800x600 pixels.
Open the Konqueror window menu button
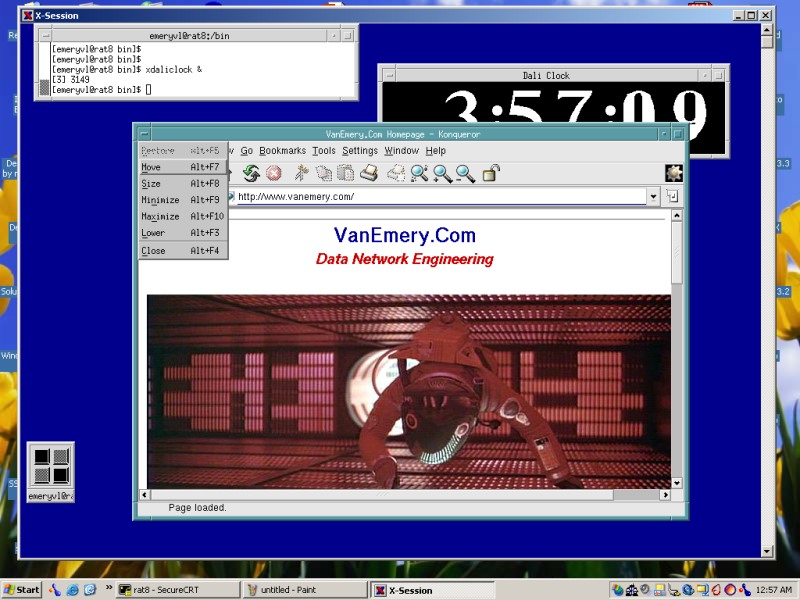pyautogui.click(x=144, y=133)
